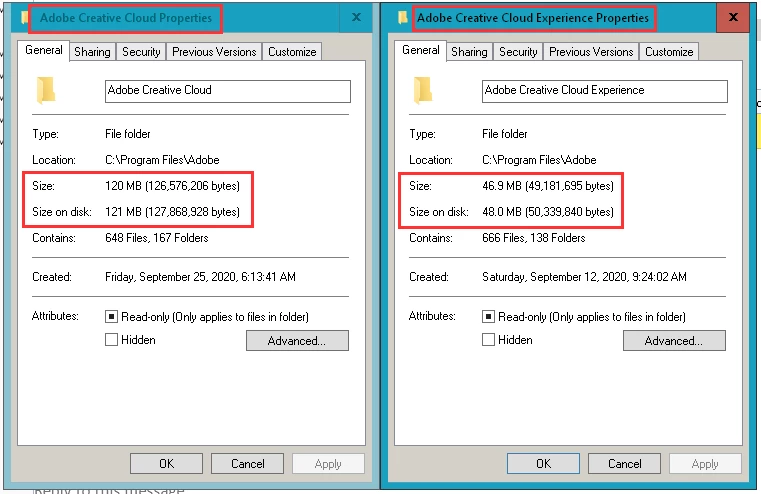Click size value '120 MB (126,576,206 bytes)'
The width and height of the screenshot is (761, 494).
(x=172, y=186)
